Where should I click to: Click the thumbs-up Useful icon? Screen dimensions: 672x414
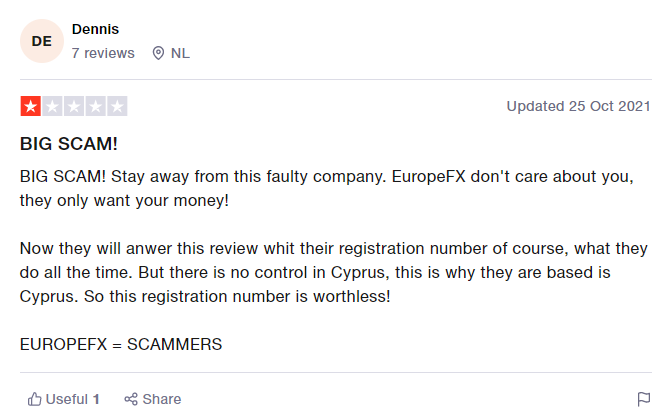tap(34, 399)
